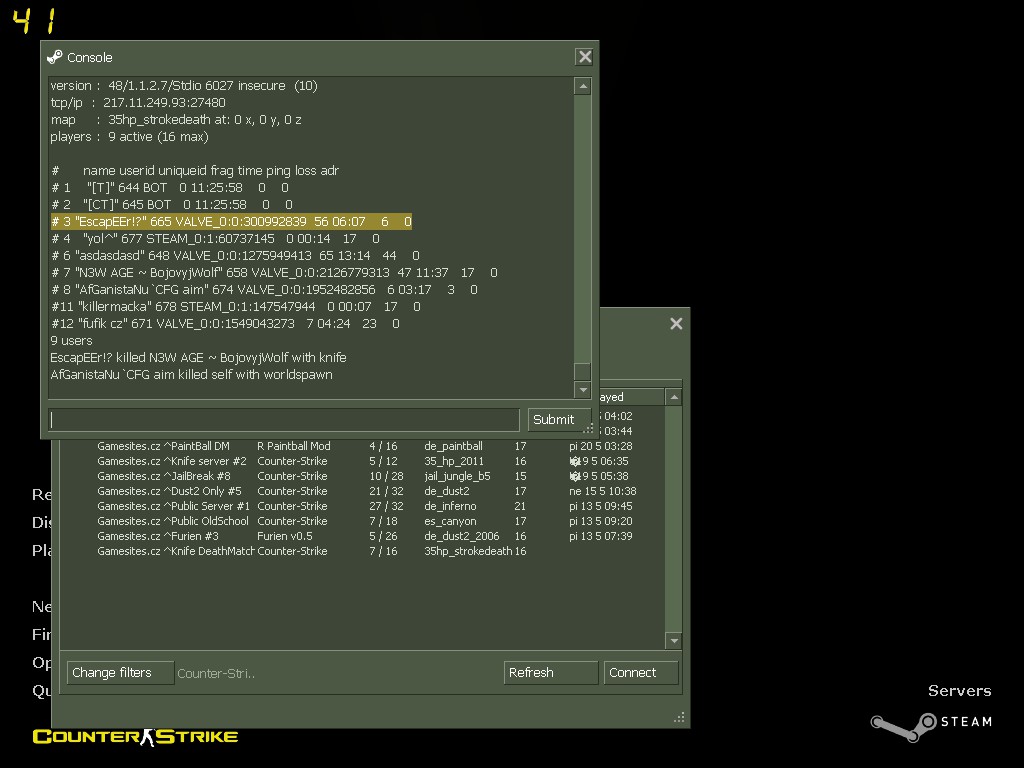
Task: Click the "yol^" player console line
Action: point(215,239)
